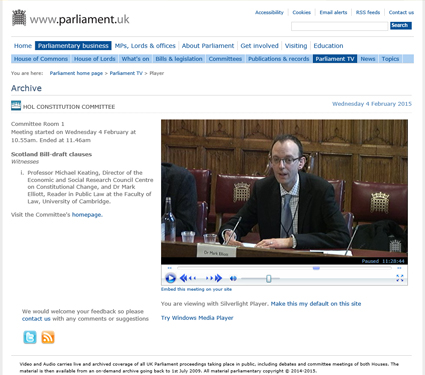Click the HOL Constitution Committee icon
The width and height of the screenshot is (425, 375).
(16, 105)
